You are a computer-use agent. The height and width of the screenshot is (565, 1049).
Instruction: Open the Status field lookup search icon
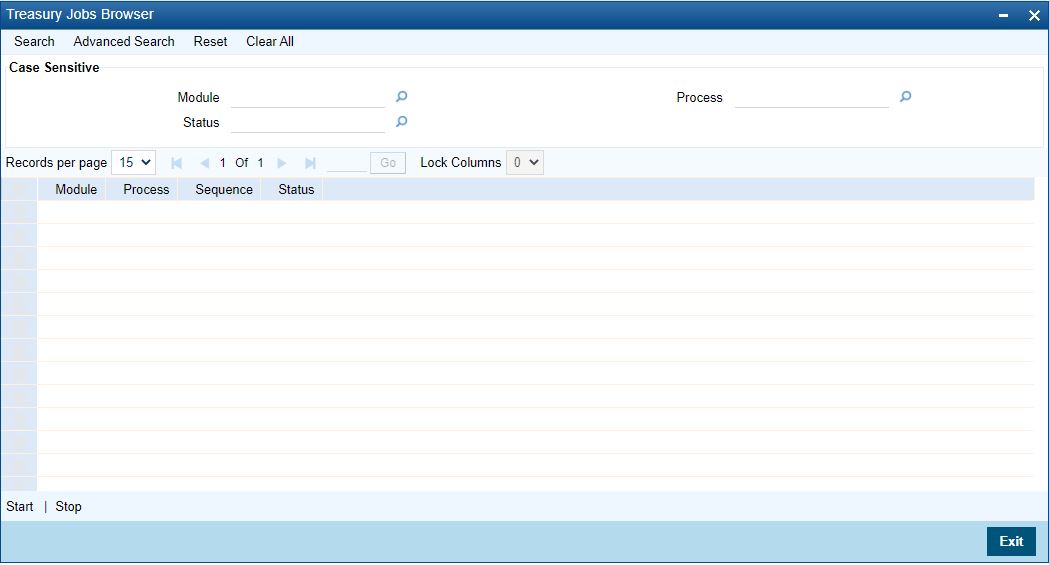tap(401, 122)
